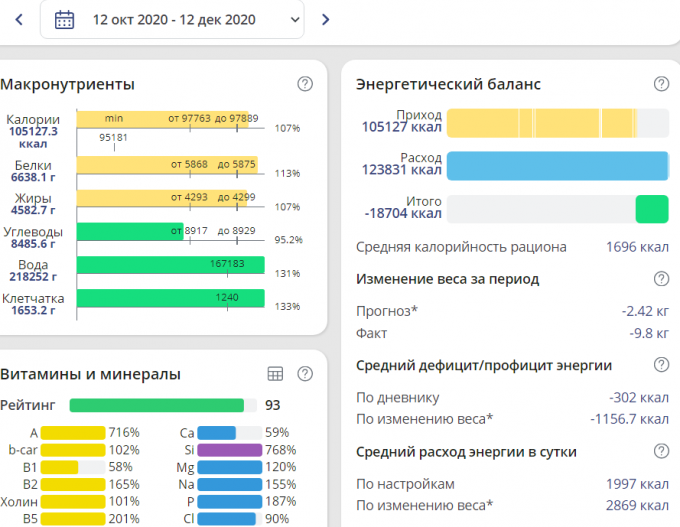
Task: Show help for Изменение веса за период
Action: click(x=661, y=279)
